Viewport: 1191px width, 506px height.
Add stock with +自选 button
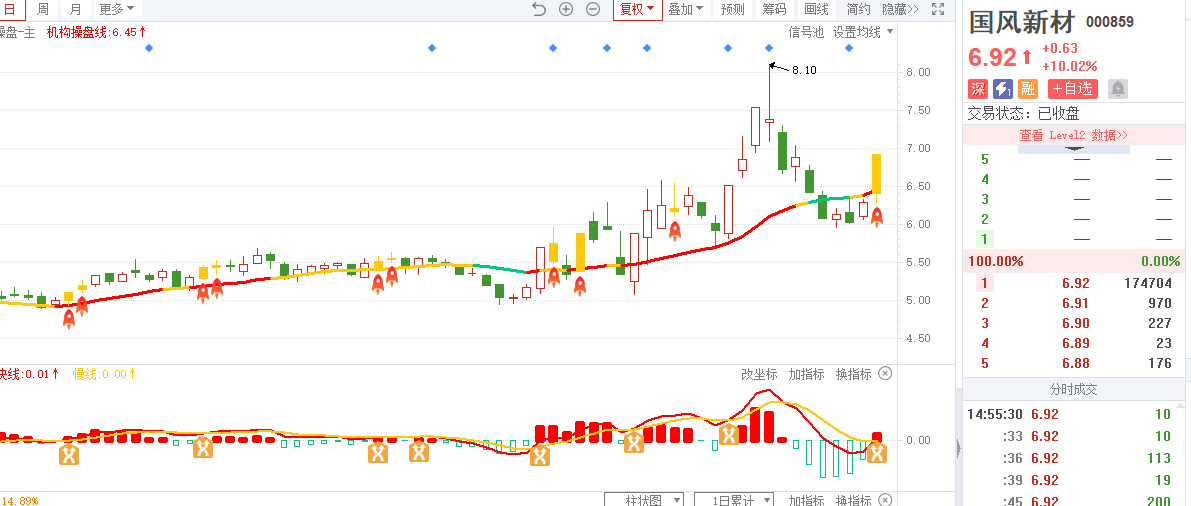coord(1073,89)
